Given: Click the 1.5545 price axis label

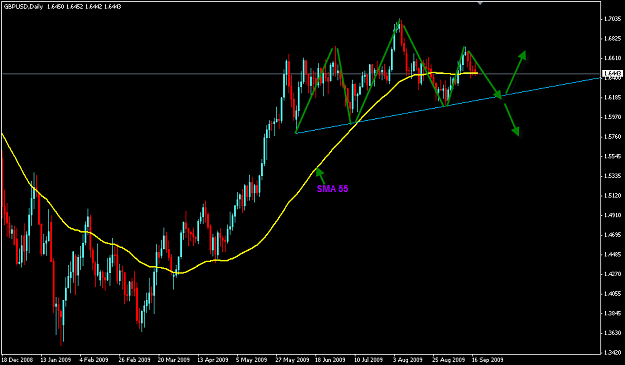Looking at the screenshot, I should tap(613, 156).
